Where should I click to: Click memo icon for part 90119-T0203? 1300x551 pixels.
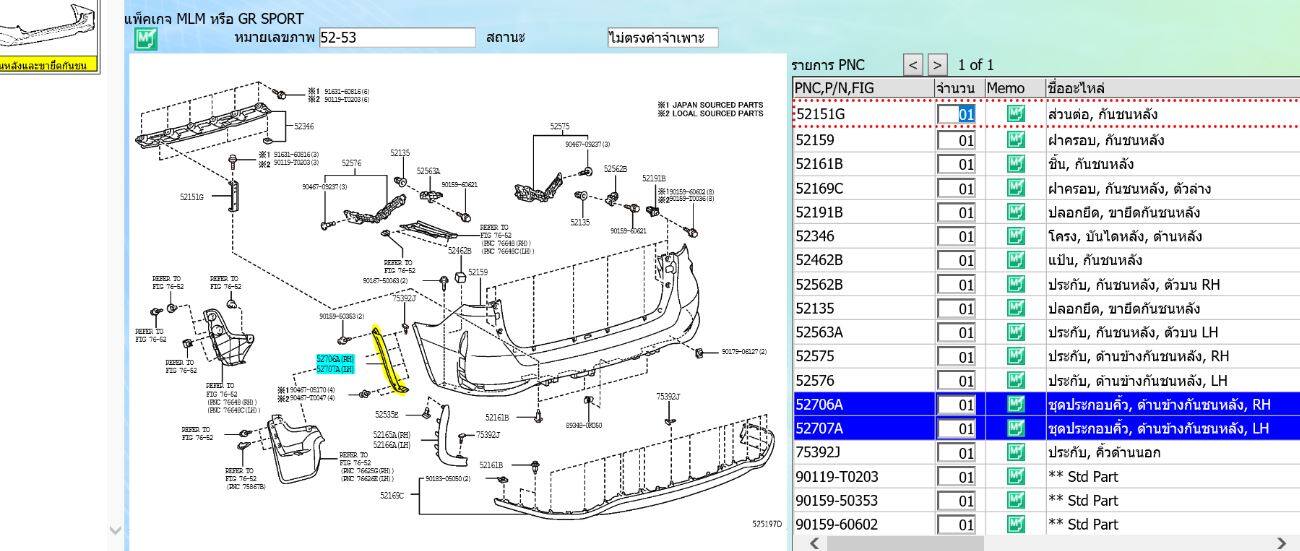[1014, 476]
